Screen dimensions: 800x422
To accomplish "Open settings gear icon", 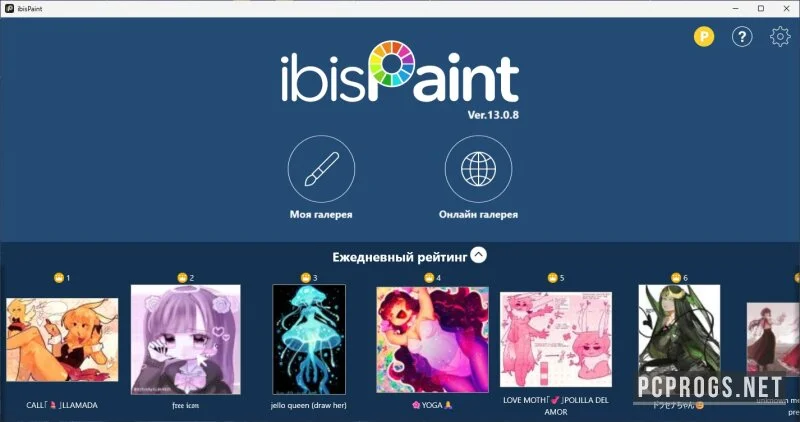I will pyautogui.click(x=780, y=37).
